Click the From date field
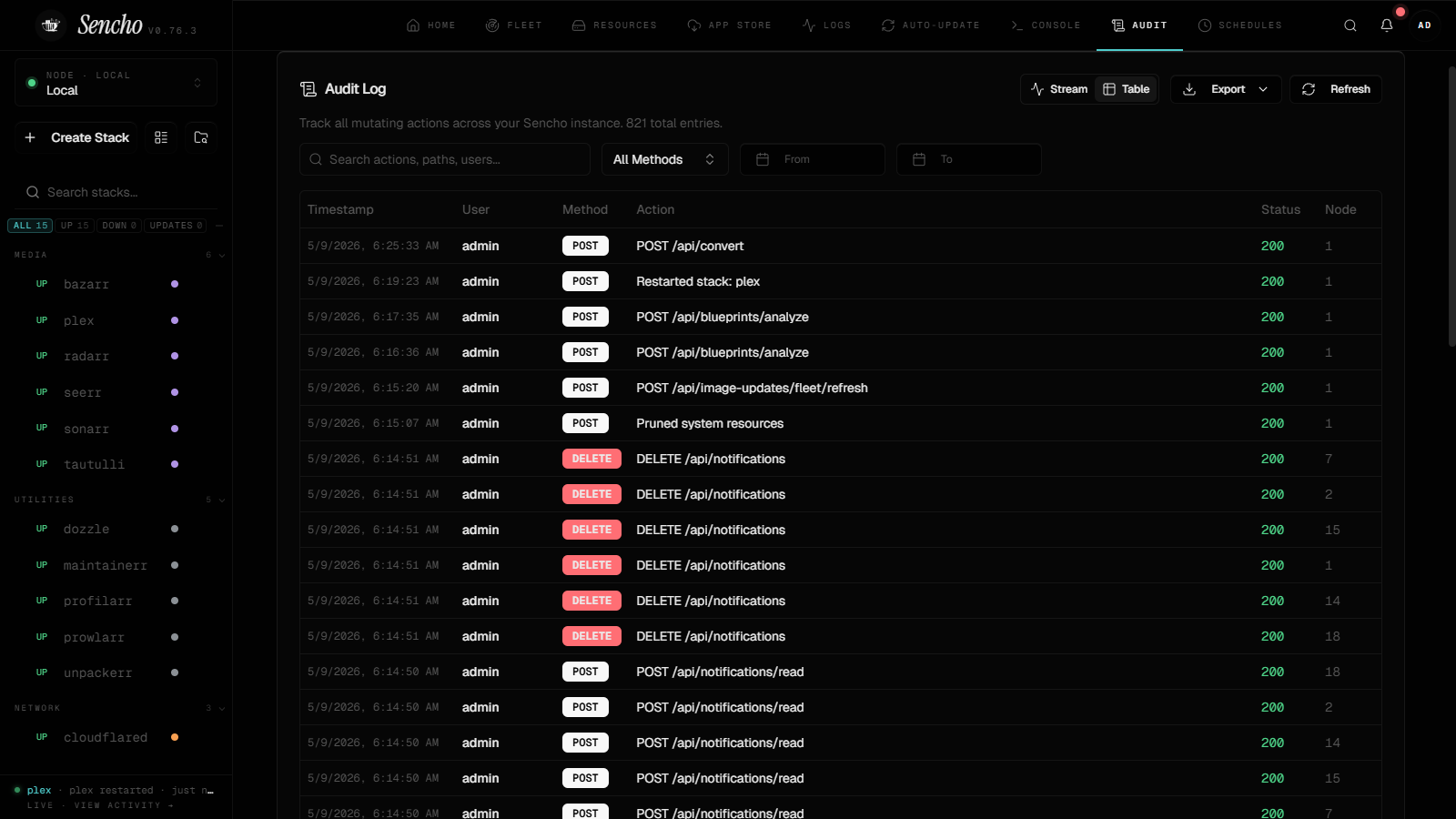Image resolution: width=1456 pixels, height=819 pixels. click(x=813, y=159)
